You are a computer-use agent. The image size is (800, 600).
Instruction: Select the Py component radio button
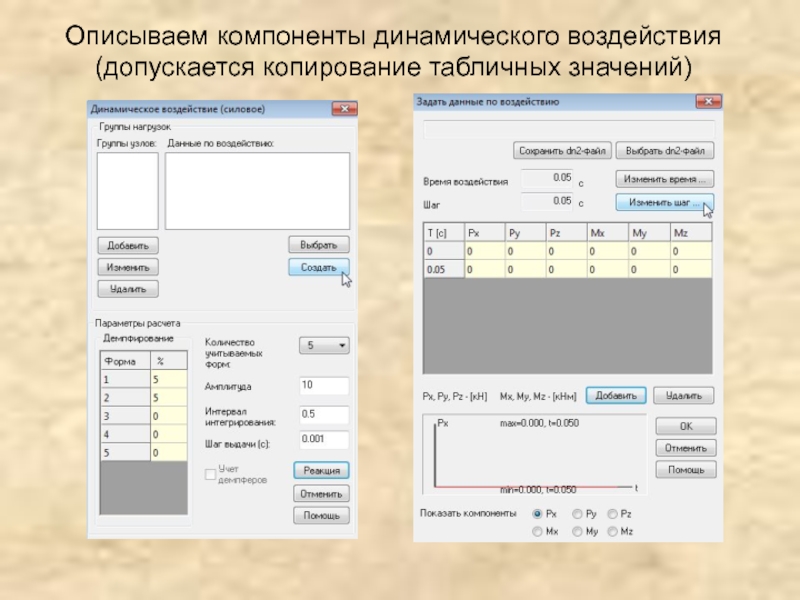pos(577,514)
